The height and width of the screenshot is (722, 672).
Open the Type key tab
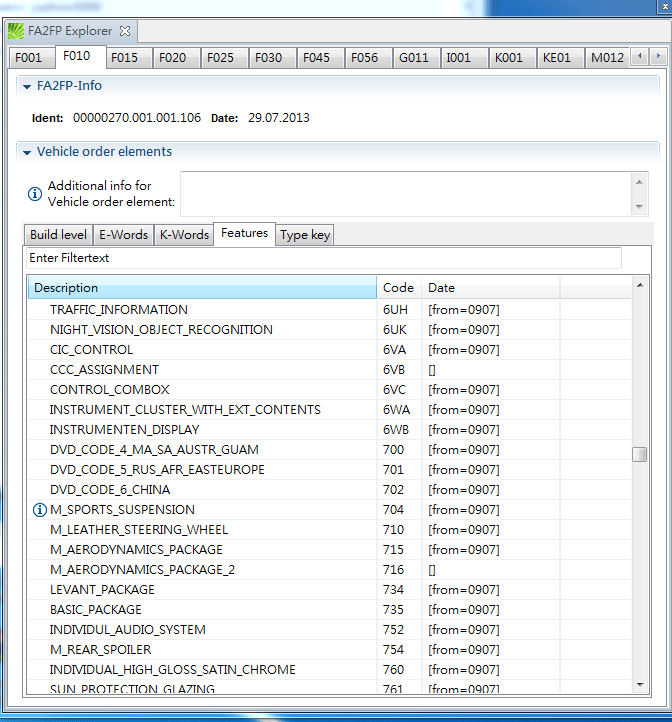pyautogui.click(x=305, y=235)
